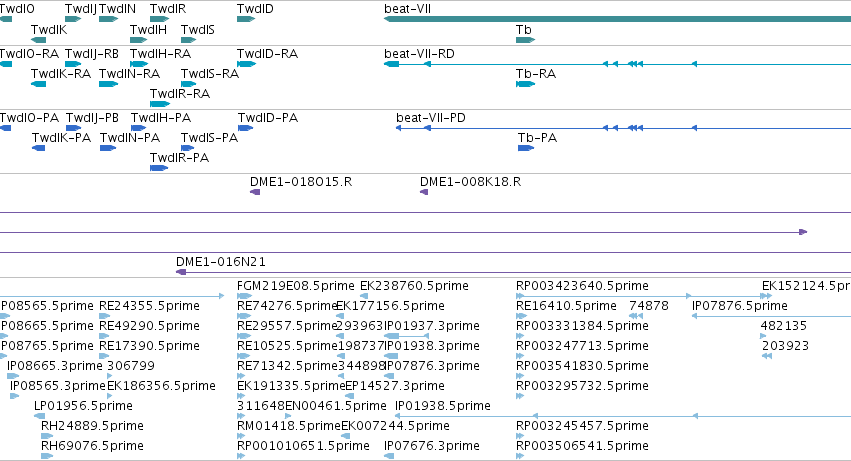
Task: Click the IP08665.3prime EST label
Action: 54,367
